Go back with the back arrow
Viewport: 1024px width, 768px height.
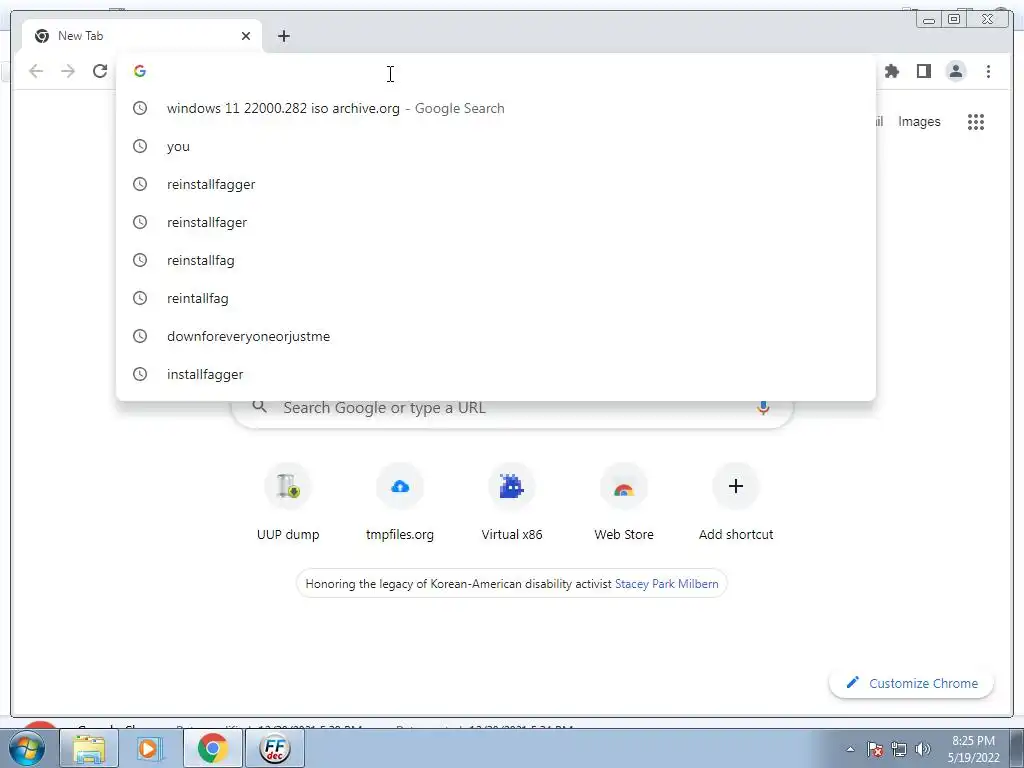point(36,71)
